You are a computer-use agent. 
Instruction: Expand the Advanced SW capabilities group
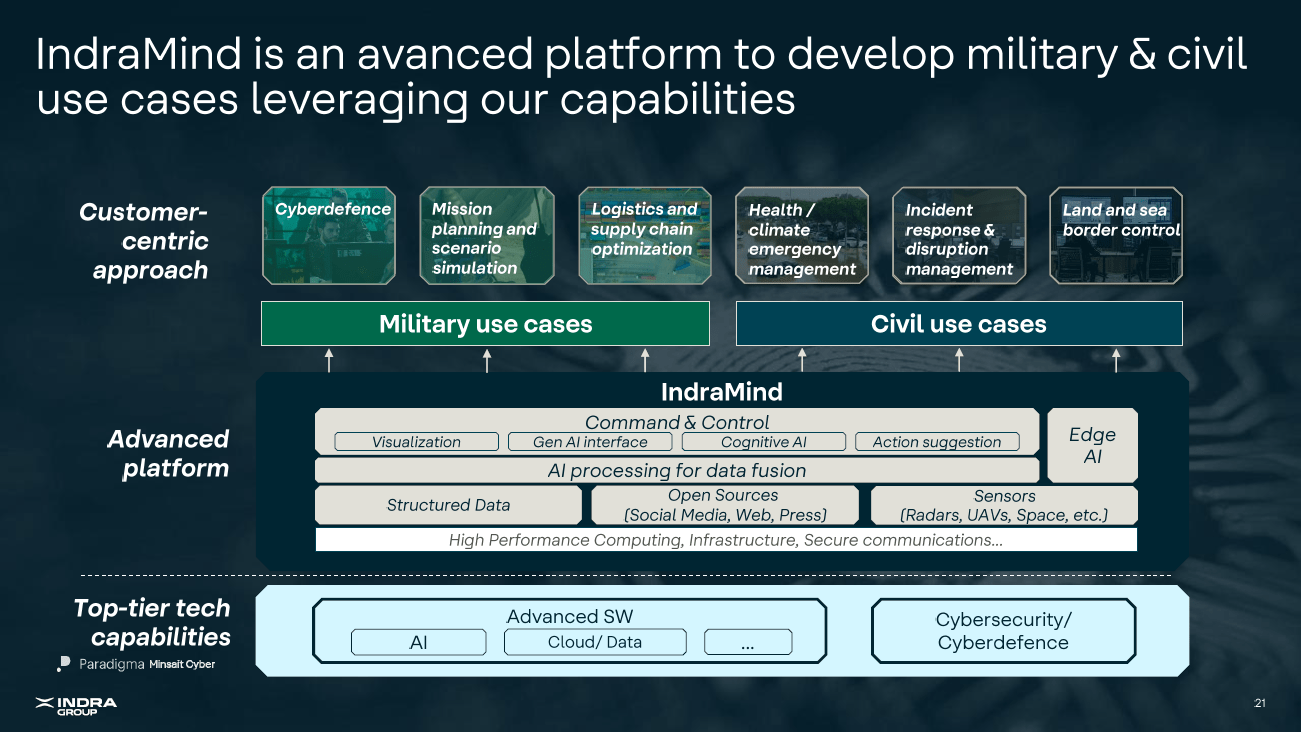[x=570, y=616]
